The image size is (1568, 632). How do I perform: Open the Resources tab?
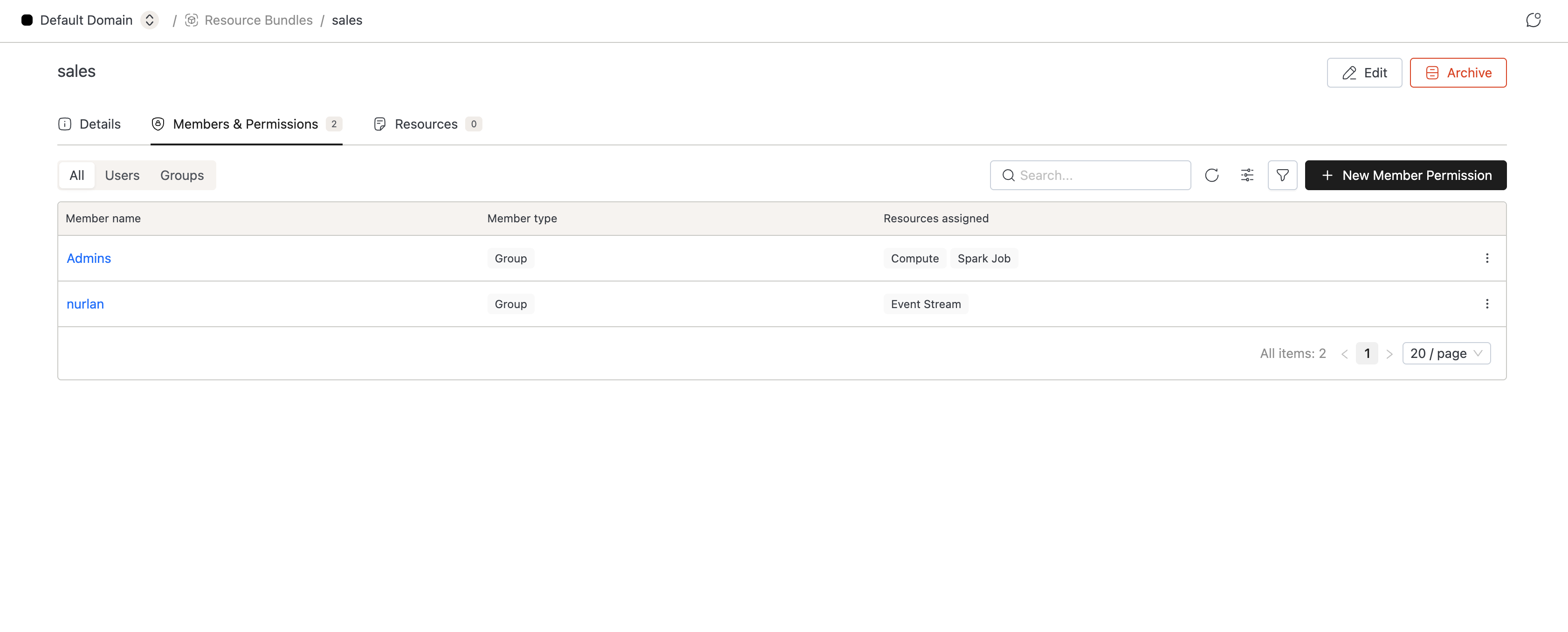click(x=426, y=124)
